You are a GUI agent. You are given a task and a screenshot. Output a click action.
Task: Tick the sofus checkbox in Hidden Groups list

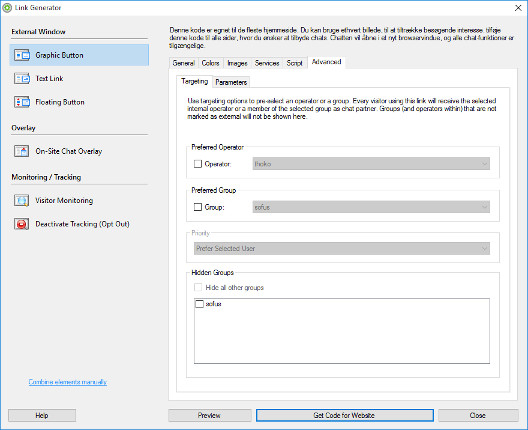[199, 304]
